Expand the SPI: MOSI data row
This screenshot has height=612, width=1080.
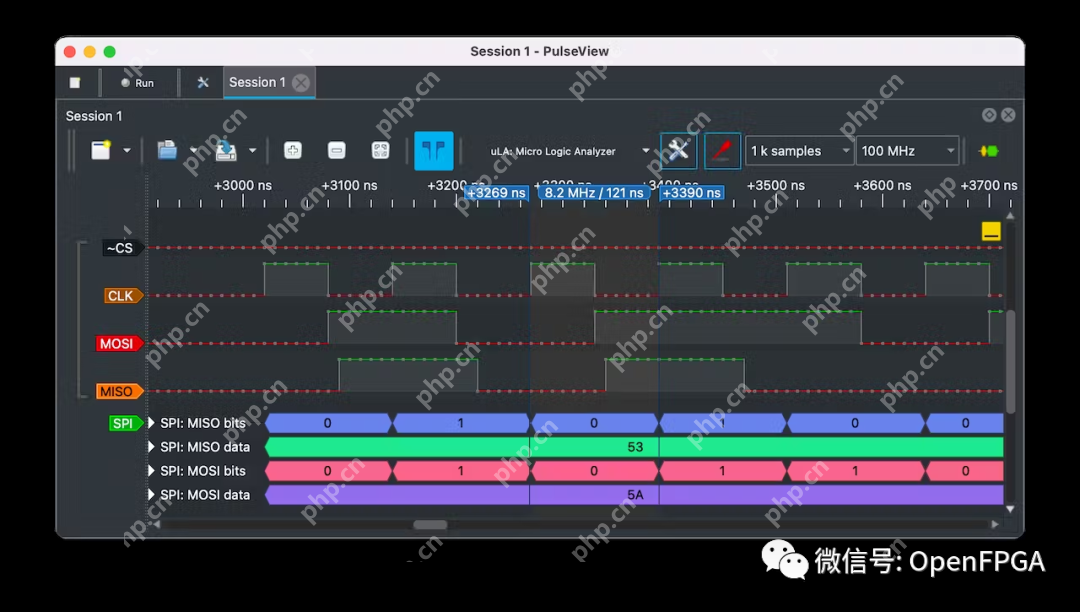tap(153, 495)
